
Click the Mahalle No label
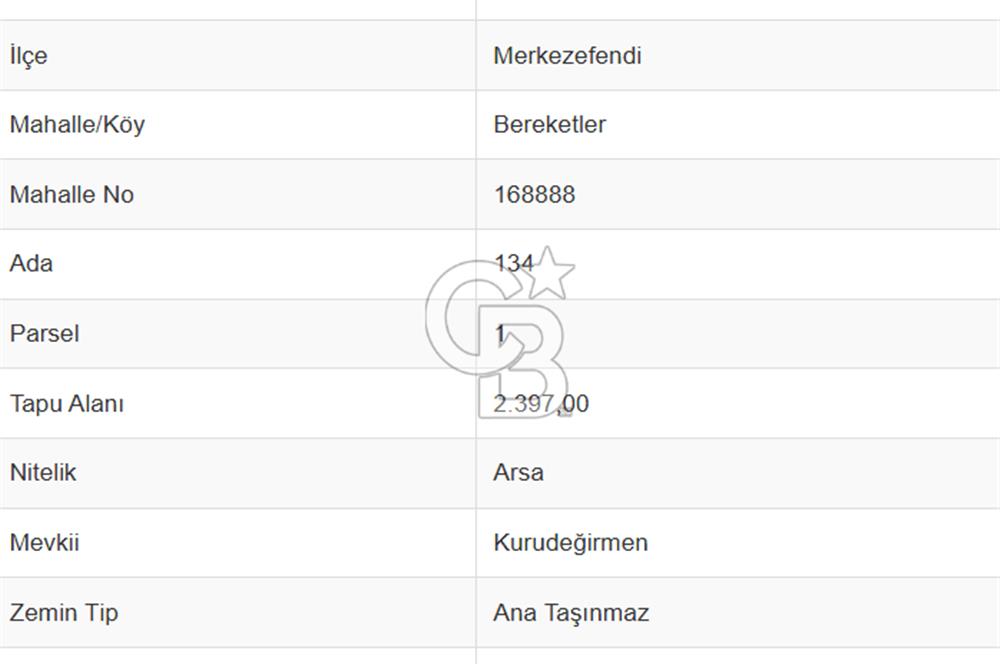pos(71,195)
